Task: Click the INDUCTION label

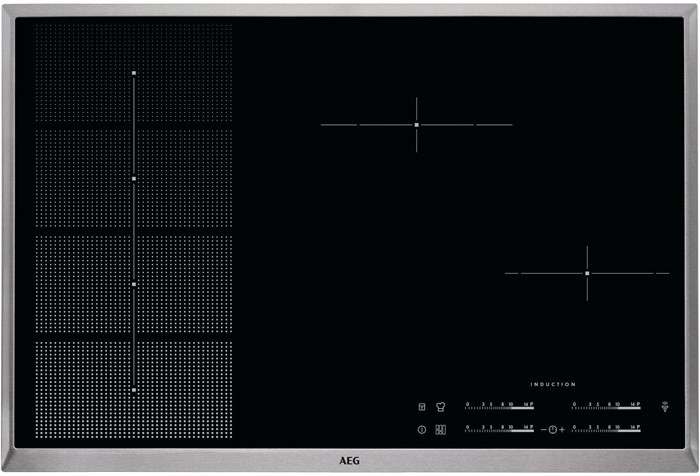Action: tap(553, 384)
